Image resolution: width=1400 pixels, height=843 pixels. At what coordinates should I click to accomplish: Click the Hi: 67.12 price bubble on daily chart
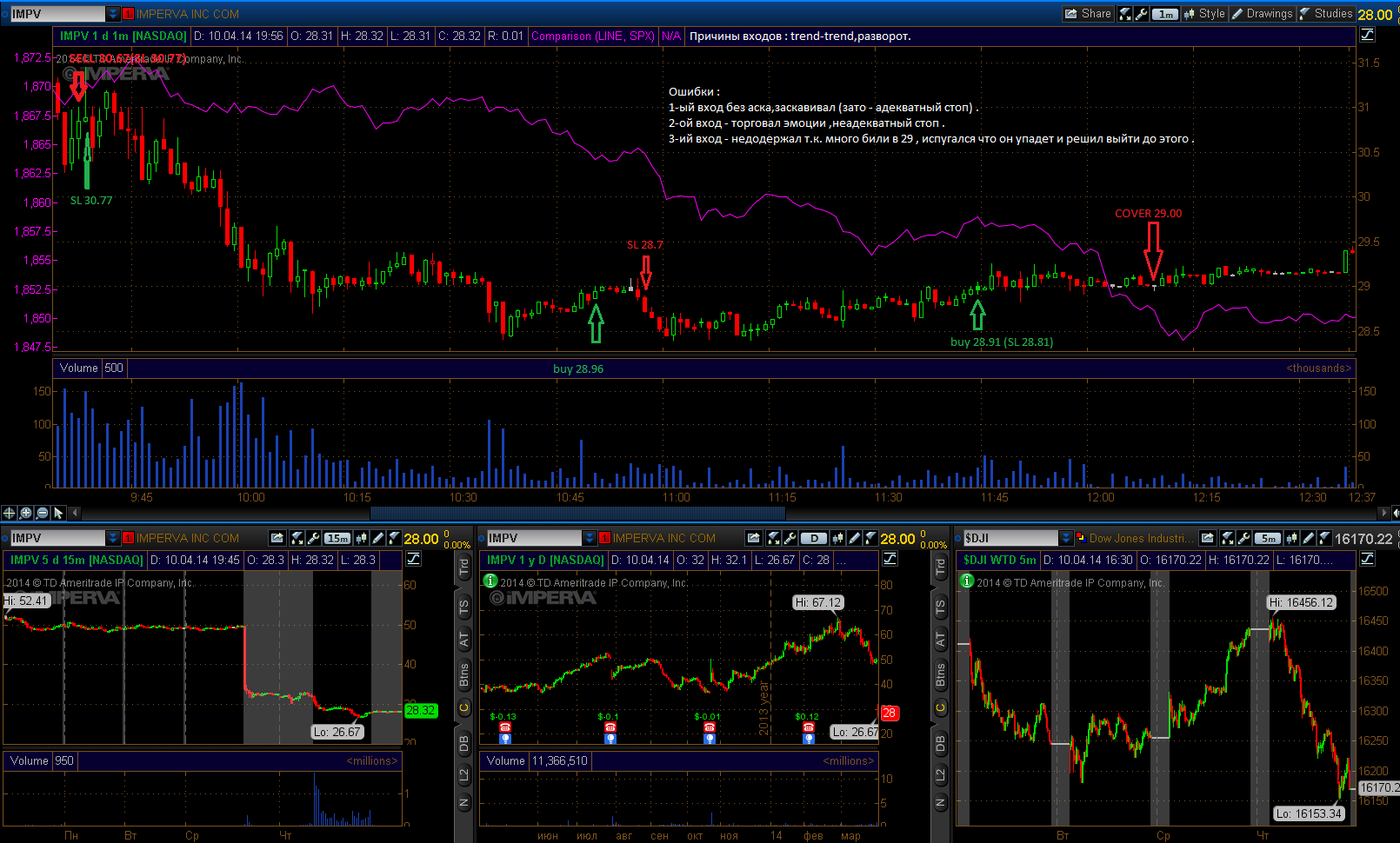click(x=818, y=602)
